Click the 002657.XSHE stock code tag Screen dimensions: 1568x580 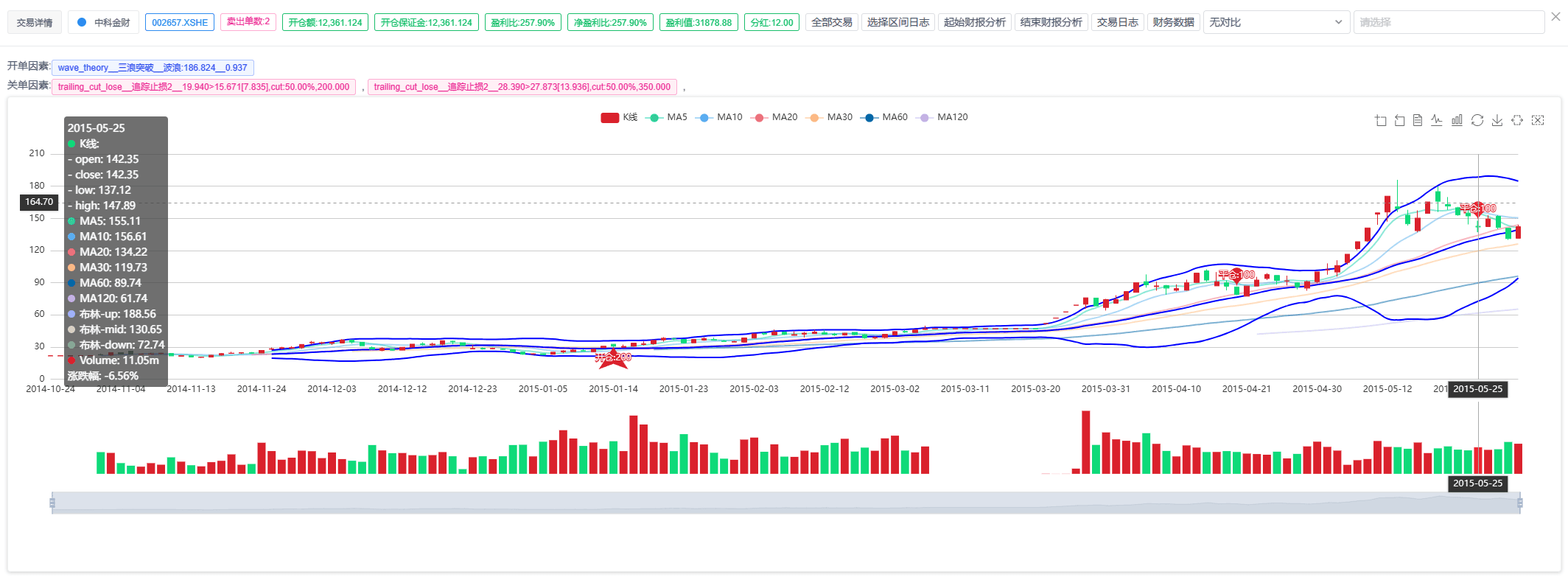point(180,23)
